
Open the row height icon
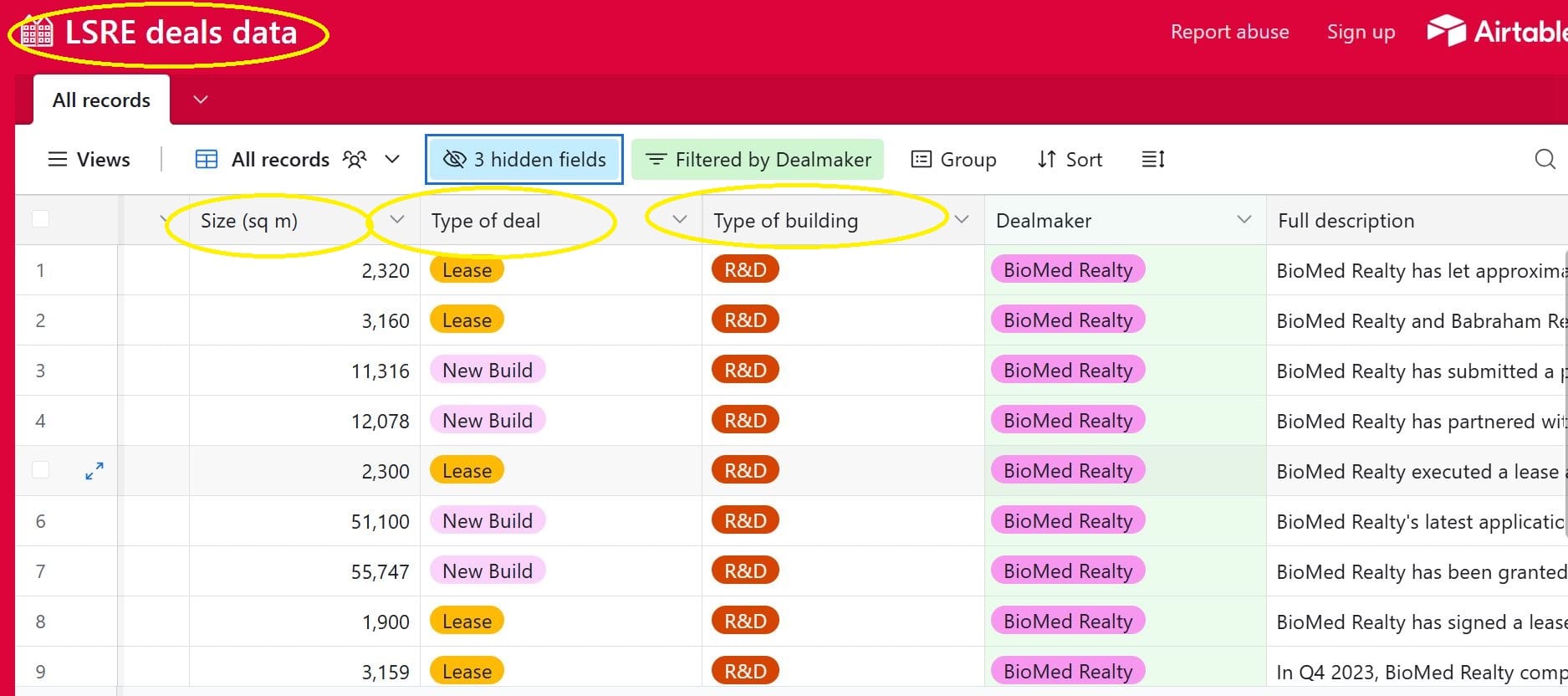pos(1153,159)
